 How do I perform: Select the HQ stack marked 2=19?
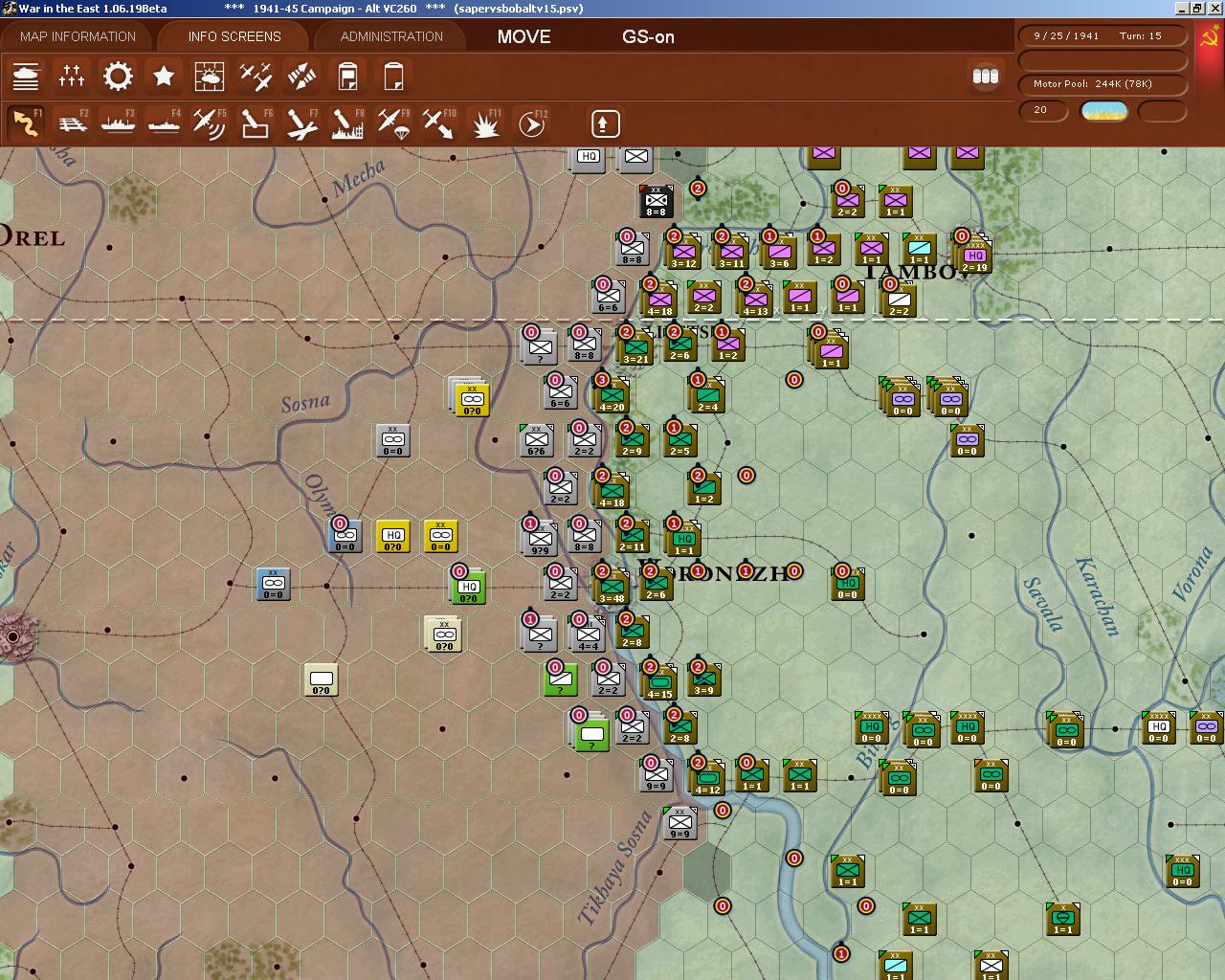[974, 255]
